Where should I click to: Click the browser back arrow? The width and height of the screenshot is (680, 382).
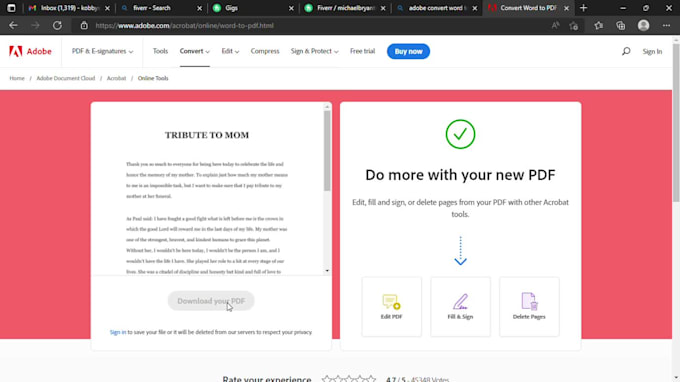pyautogui.click(x=13, y=26)
